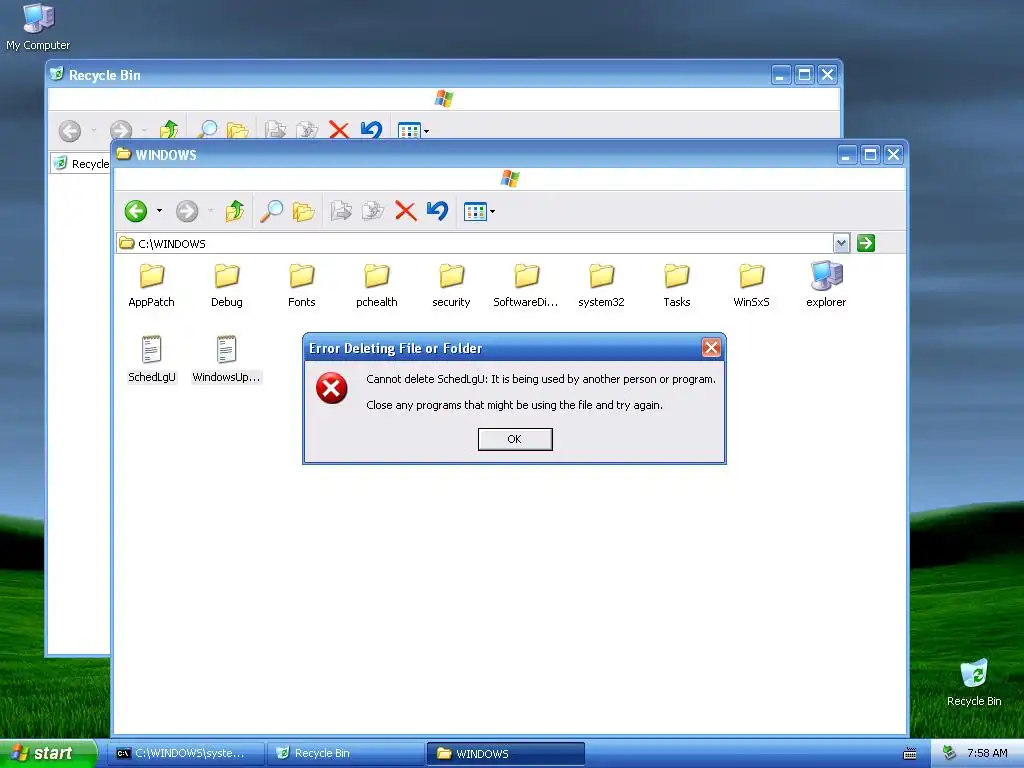Select the WinSxS folder
This screenshot has height=768, width=1024.
[752, 285]
